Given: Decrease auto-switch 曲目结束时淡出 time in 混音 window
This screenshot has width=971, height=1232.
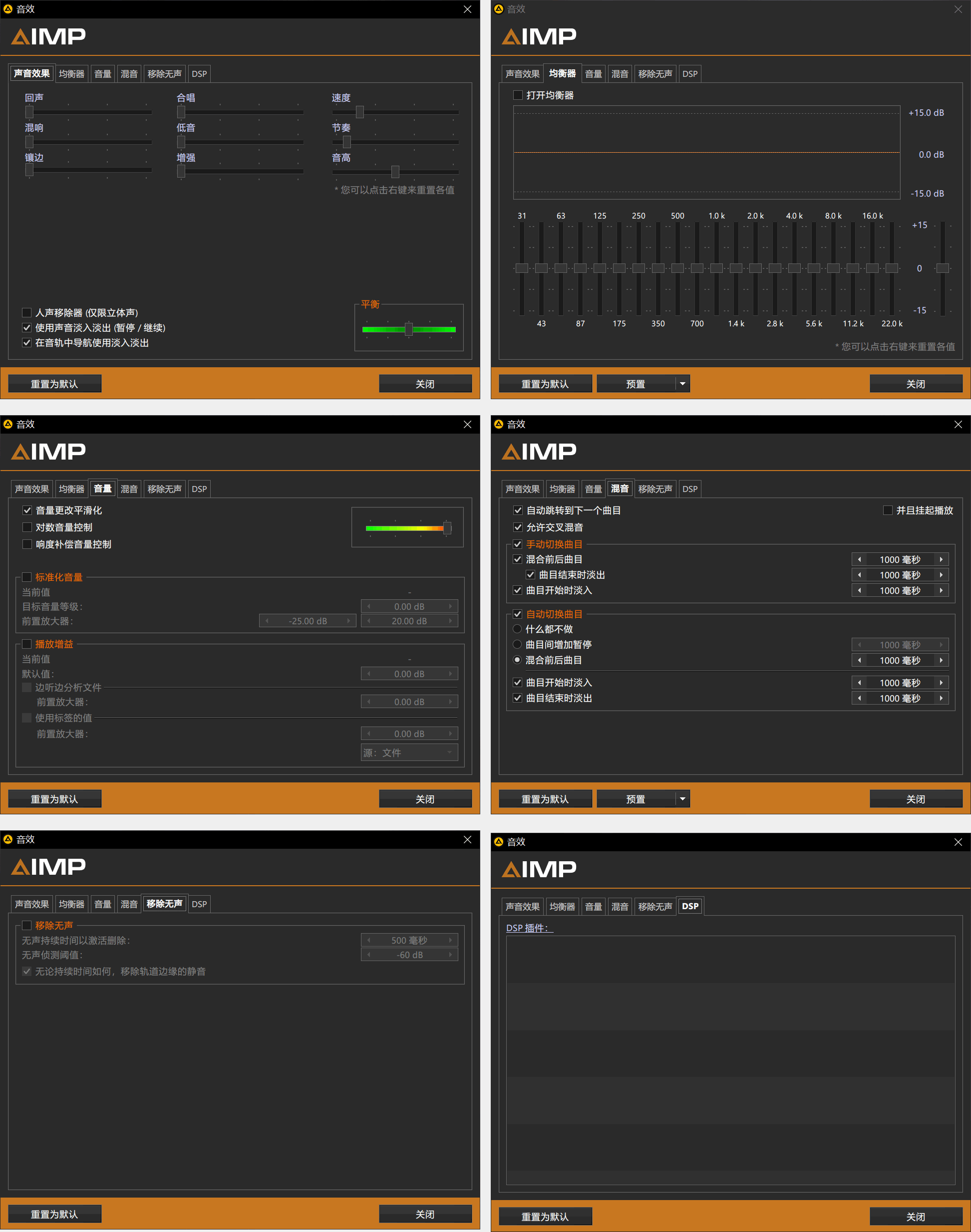Looking at the screenshot, I should point(859,698).
